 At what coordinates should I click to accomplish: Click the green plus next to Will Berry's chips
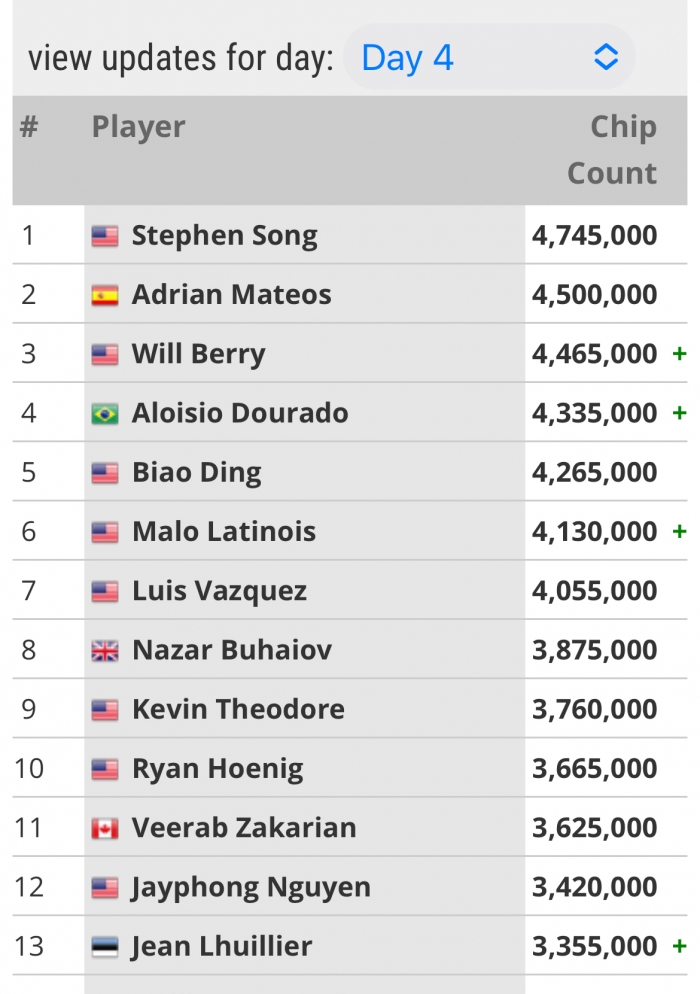pos(679,354)
